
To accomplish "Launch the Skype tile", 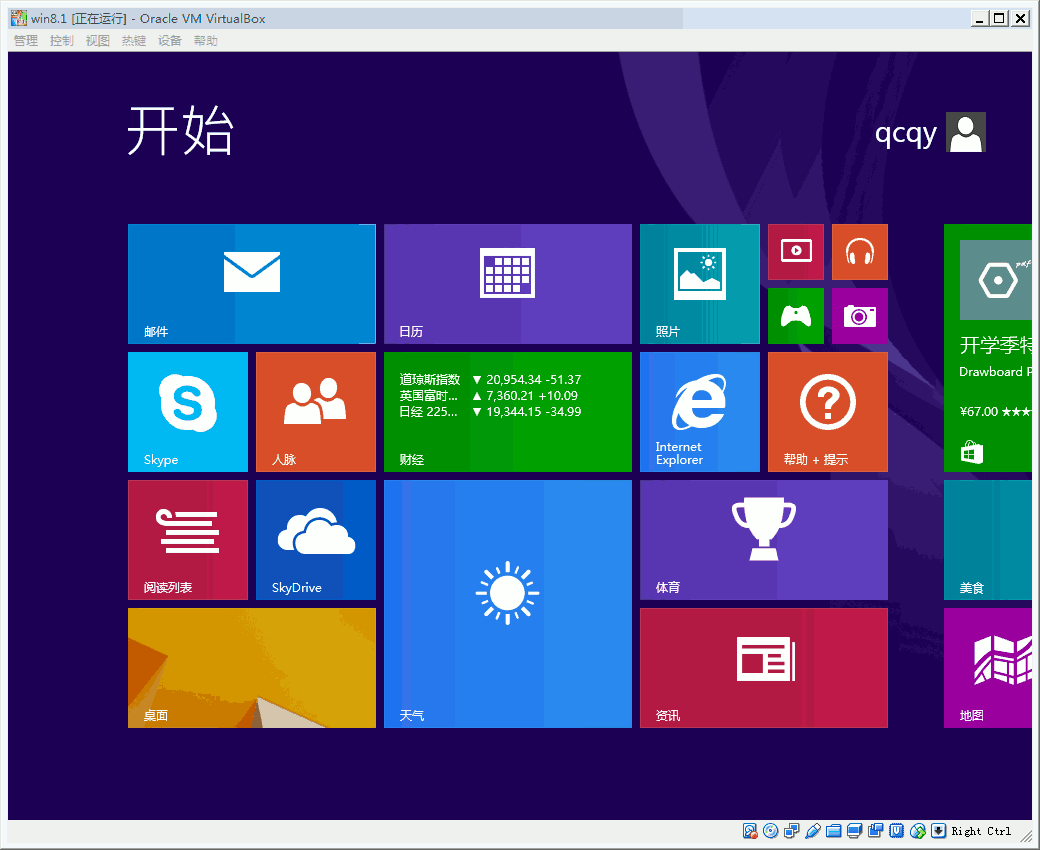I will coord(188,412).
